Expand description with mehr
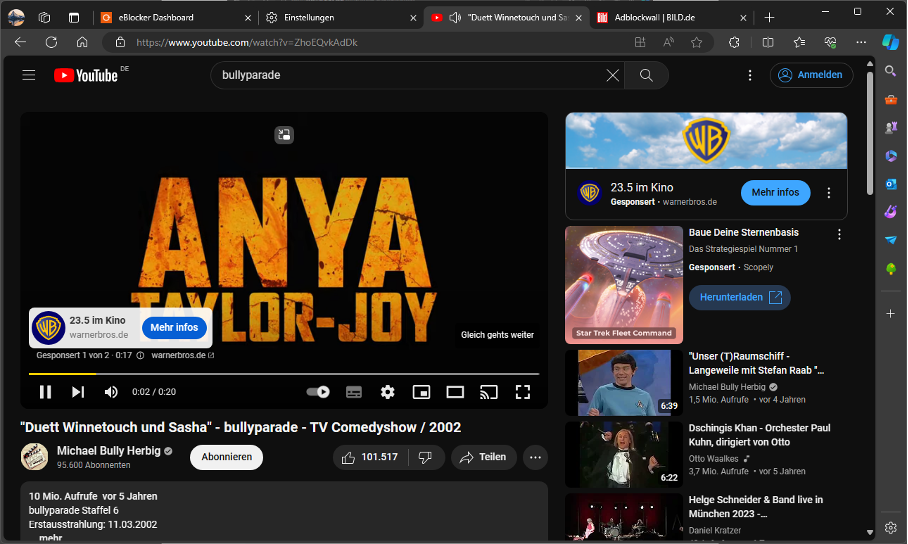 tap(50, 538)
